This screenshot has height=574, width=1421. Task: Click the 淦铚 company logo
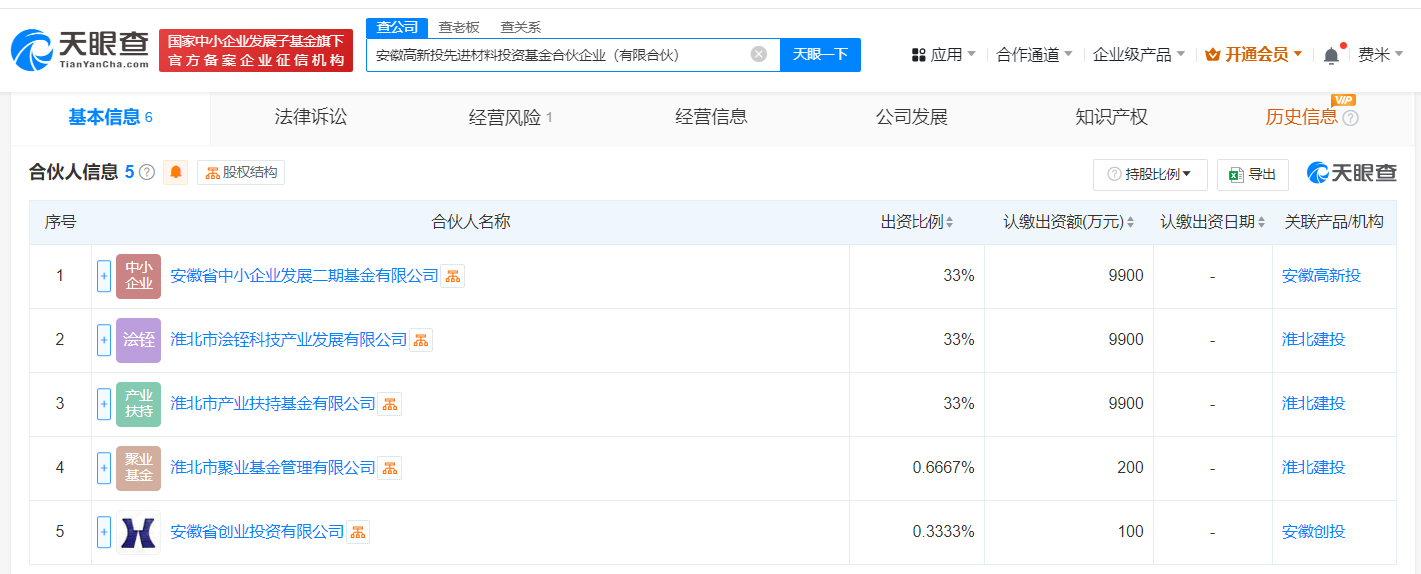click(138, 340)
